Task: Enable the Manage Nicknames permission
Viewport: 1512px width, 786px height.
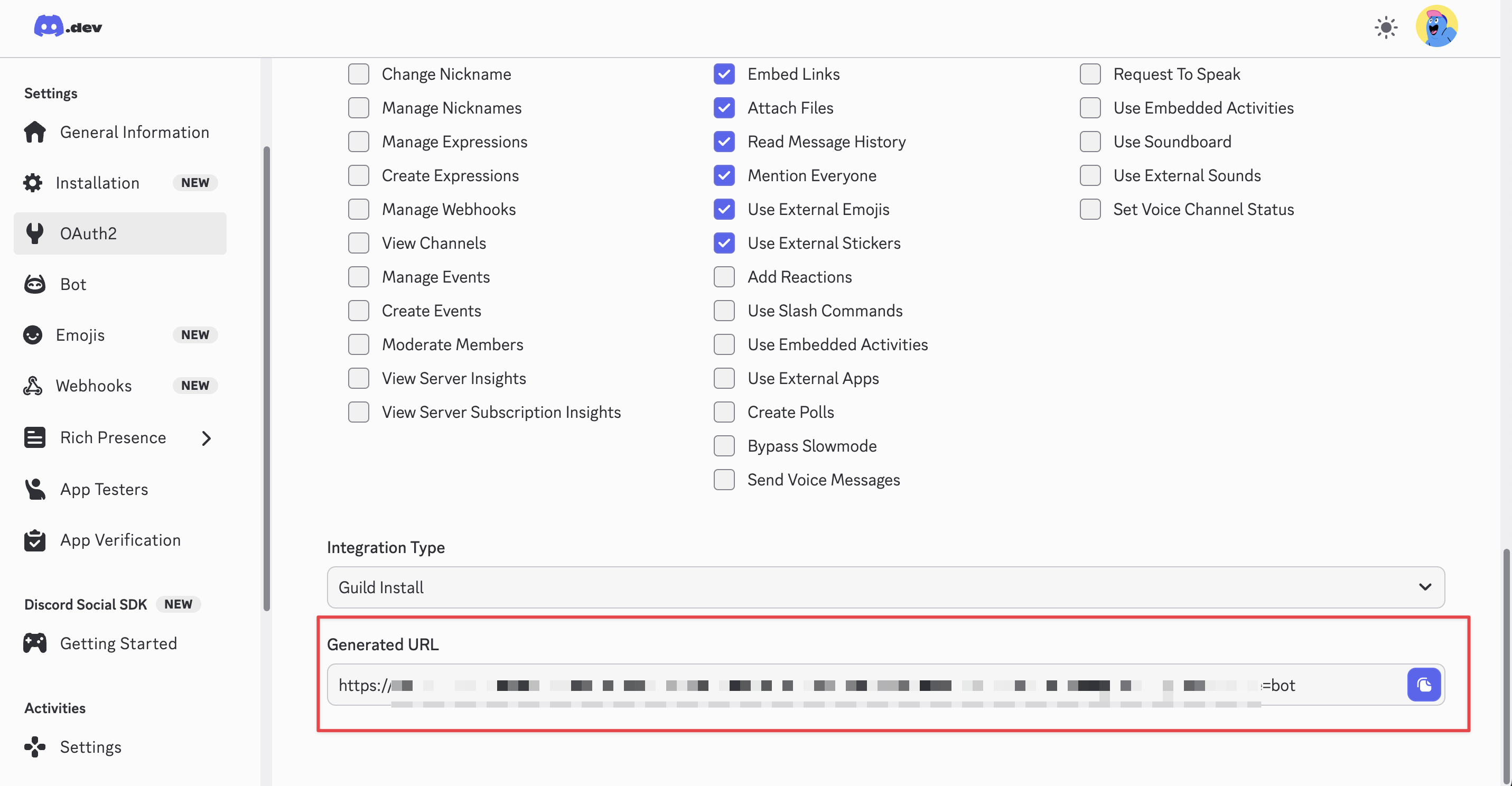Action: [x=359, y=108]
